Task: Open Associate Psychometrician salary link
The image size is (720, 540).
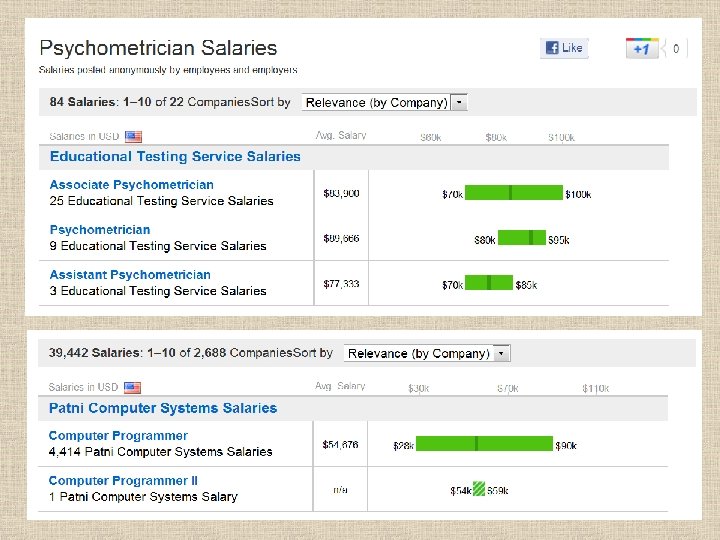Action: [x=132, y=185]
